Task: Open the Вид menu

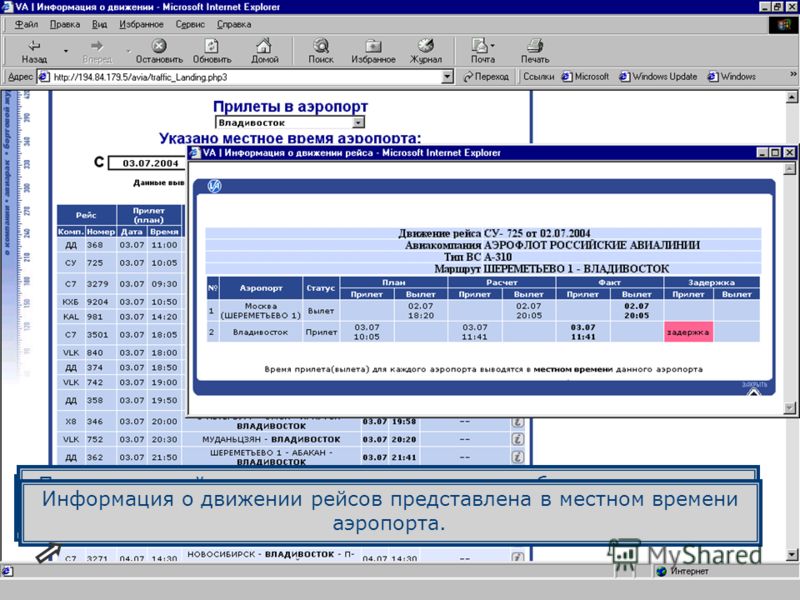Action: (99, 24)
